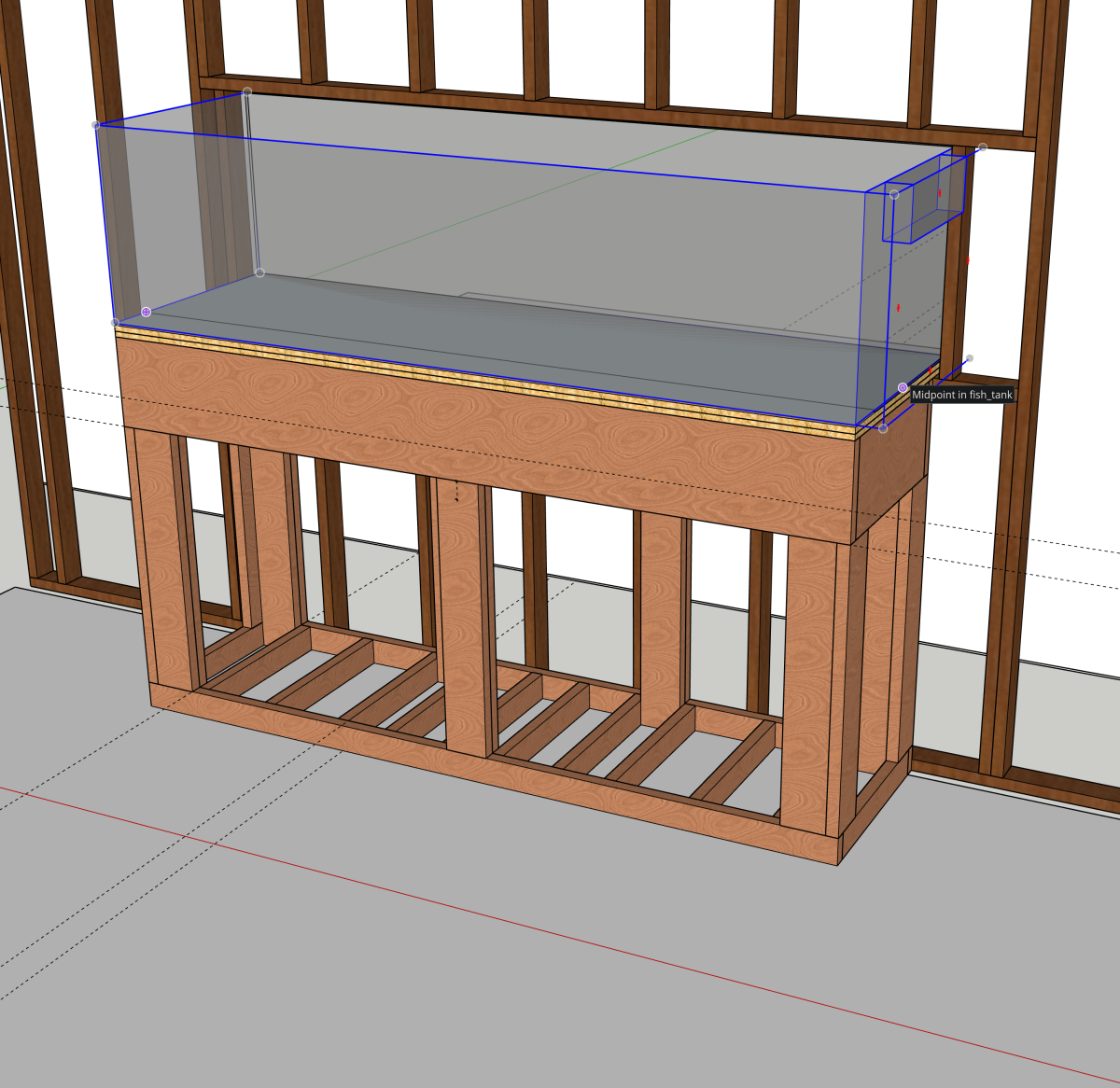Image resolution: width=1120 pixels, height=1088 pixels.
Task: Click the front-right leg of the stand
Action: point(808,681)
